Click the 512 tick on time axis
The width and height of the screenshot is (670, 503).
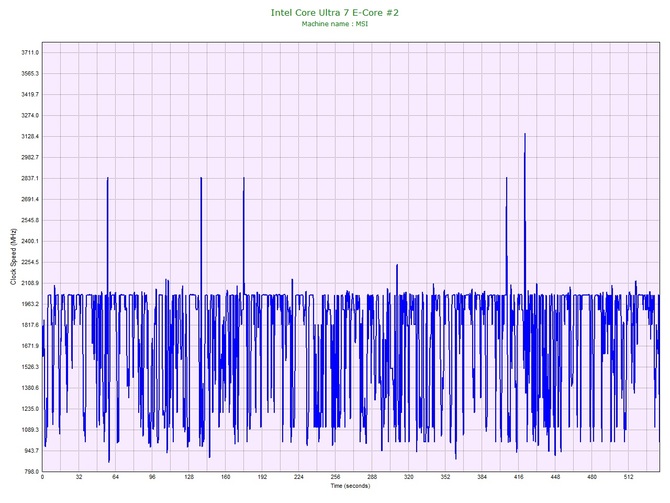point(629,477)
